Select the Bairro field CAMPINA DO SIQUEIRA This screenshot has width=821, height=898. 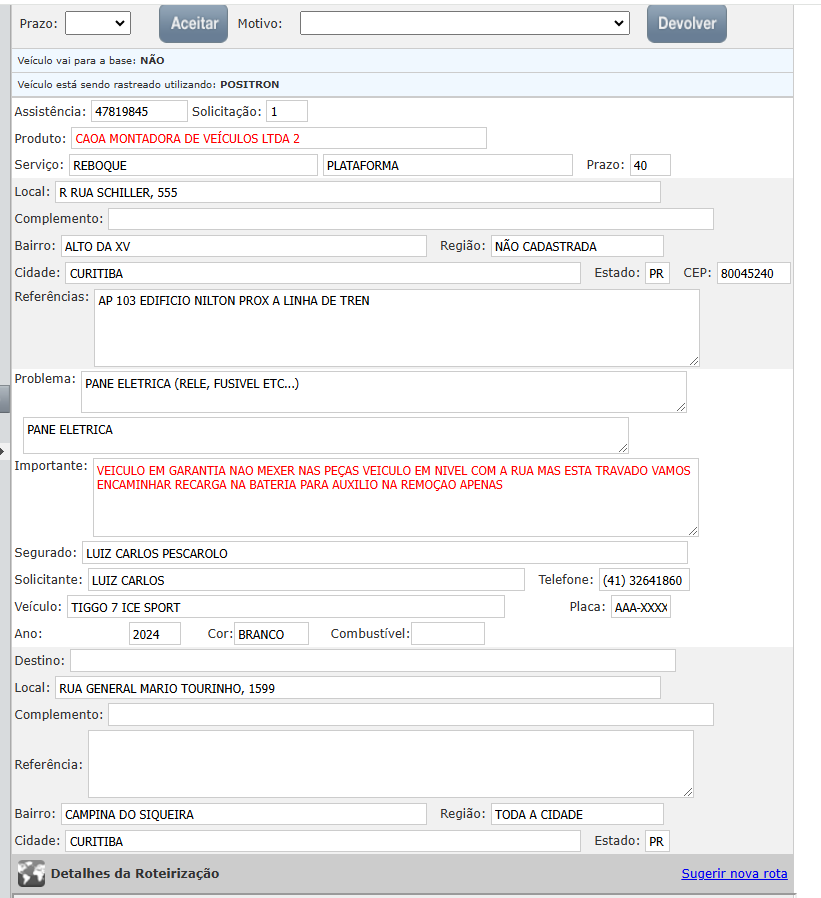pyautogui.click(x=243, y=814)
